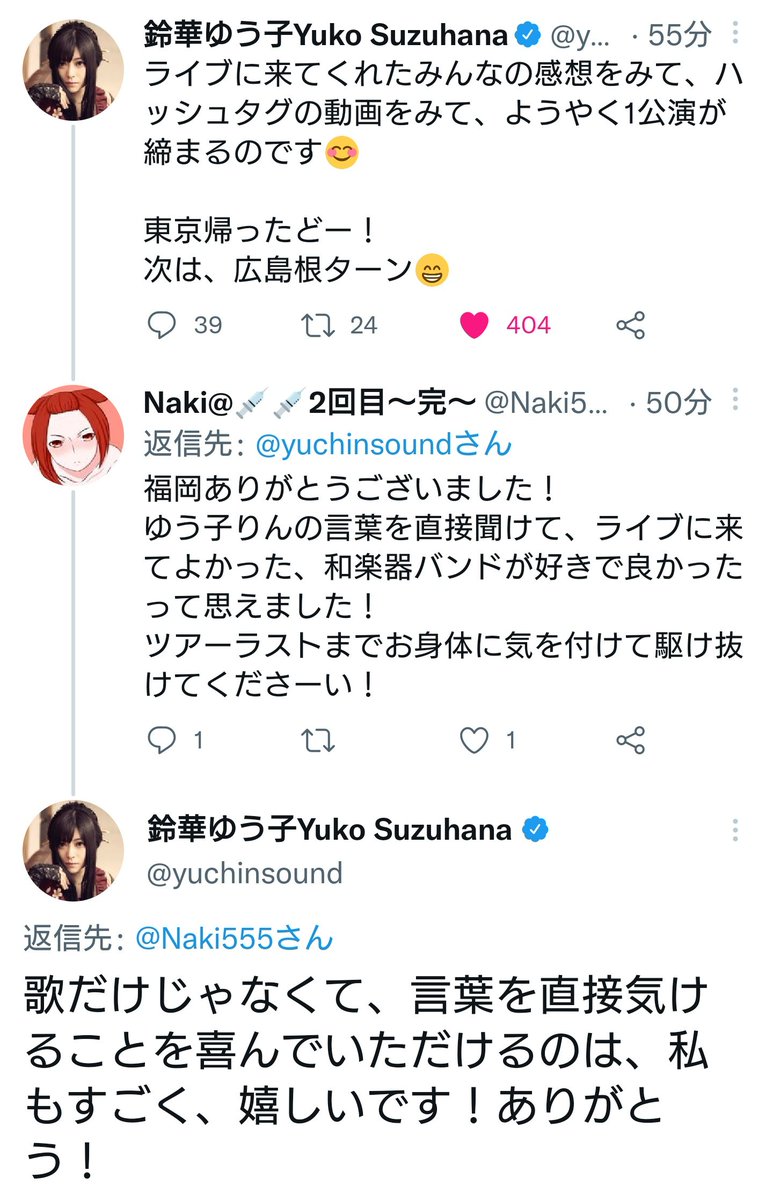
Task: Retweet Yuko's first tweet with 24 retweets
Action: (x=320, y=325)
